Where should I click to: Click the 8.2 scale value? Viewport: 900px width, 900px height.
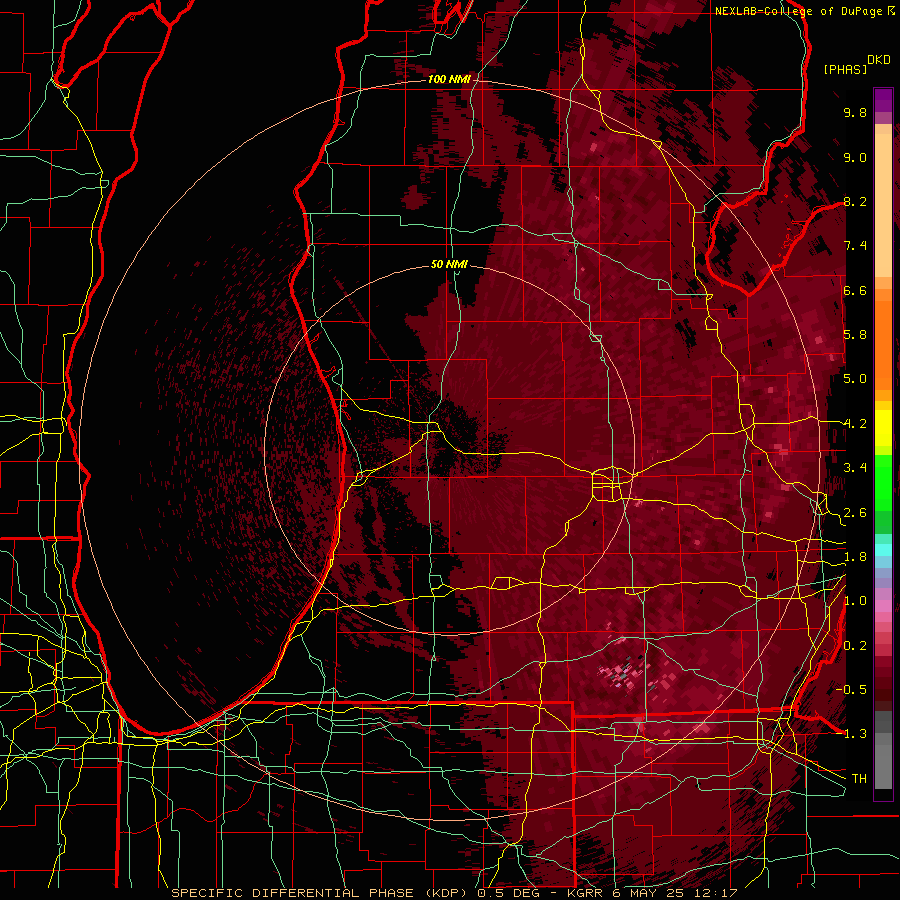pos(855,202)
